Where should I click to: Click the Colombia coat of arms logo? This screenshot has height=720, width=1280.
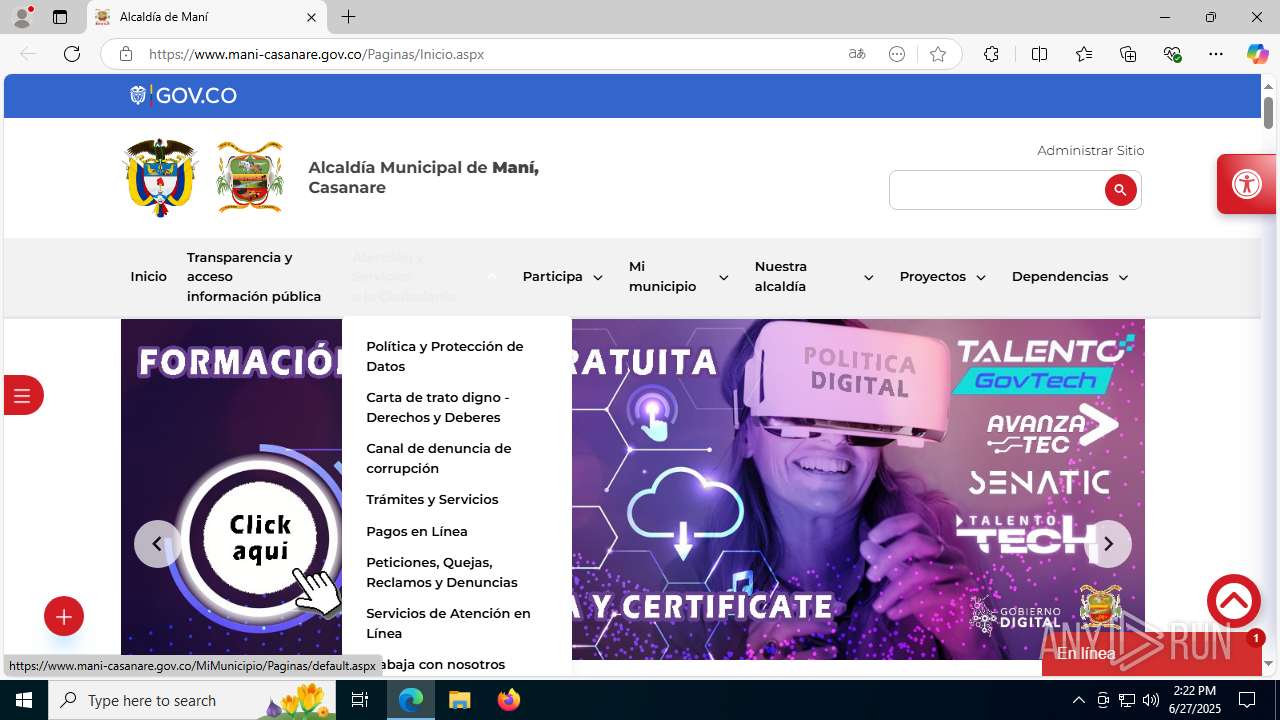point(160,177)
